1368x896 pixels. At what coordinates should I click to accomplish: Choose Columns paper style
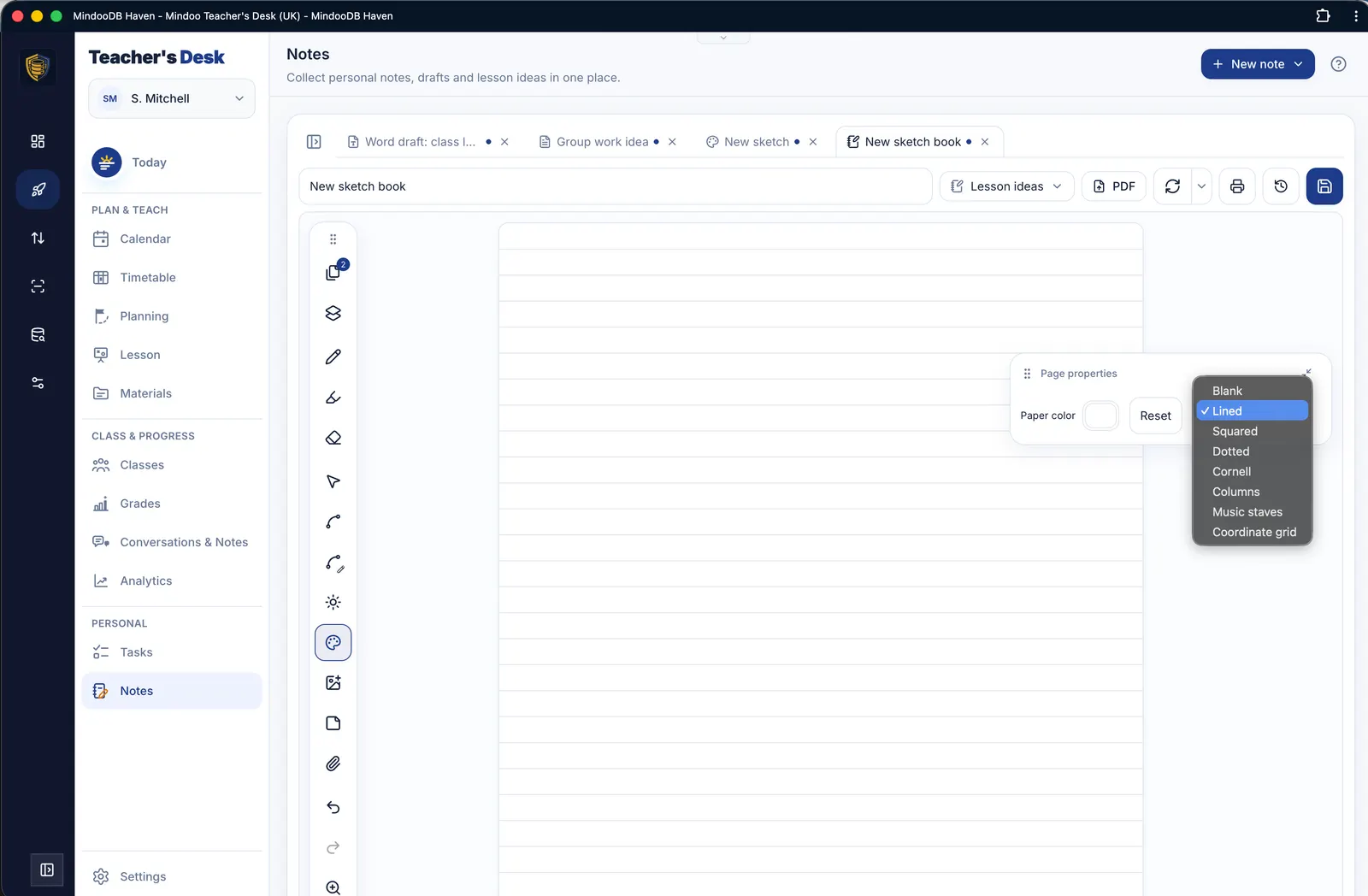1252,492
